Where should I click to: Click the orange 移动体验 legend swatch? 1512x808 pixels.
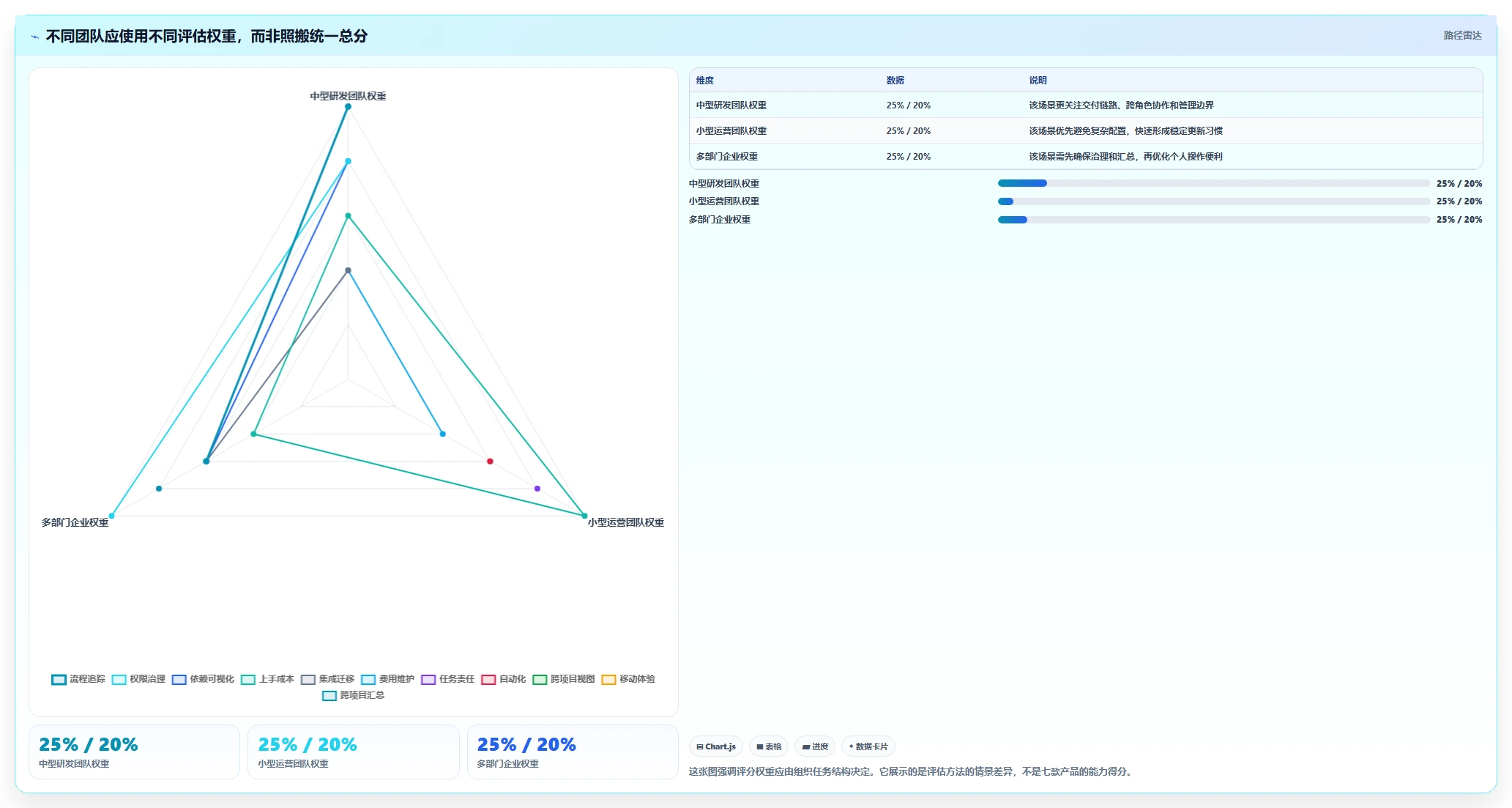[608, 680]
